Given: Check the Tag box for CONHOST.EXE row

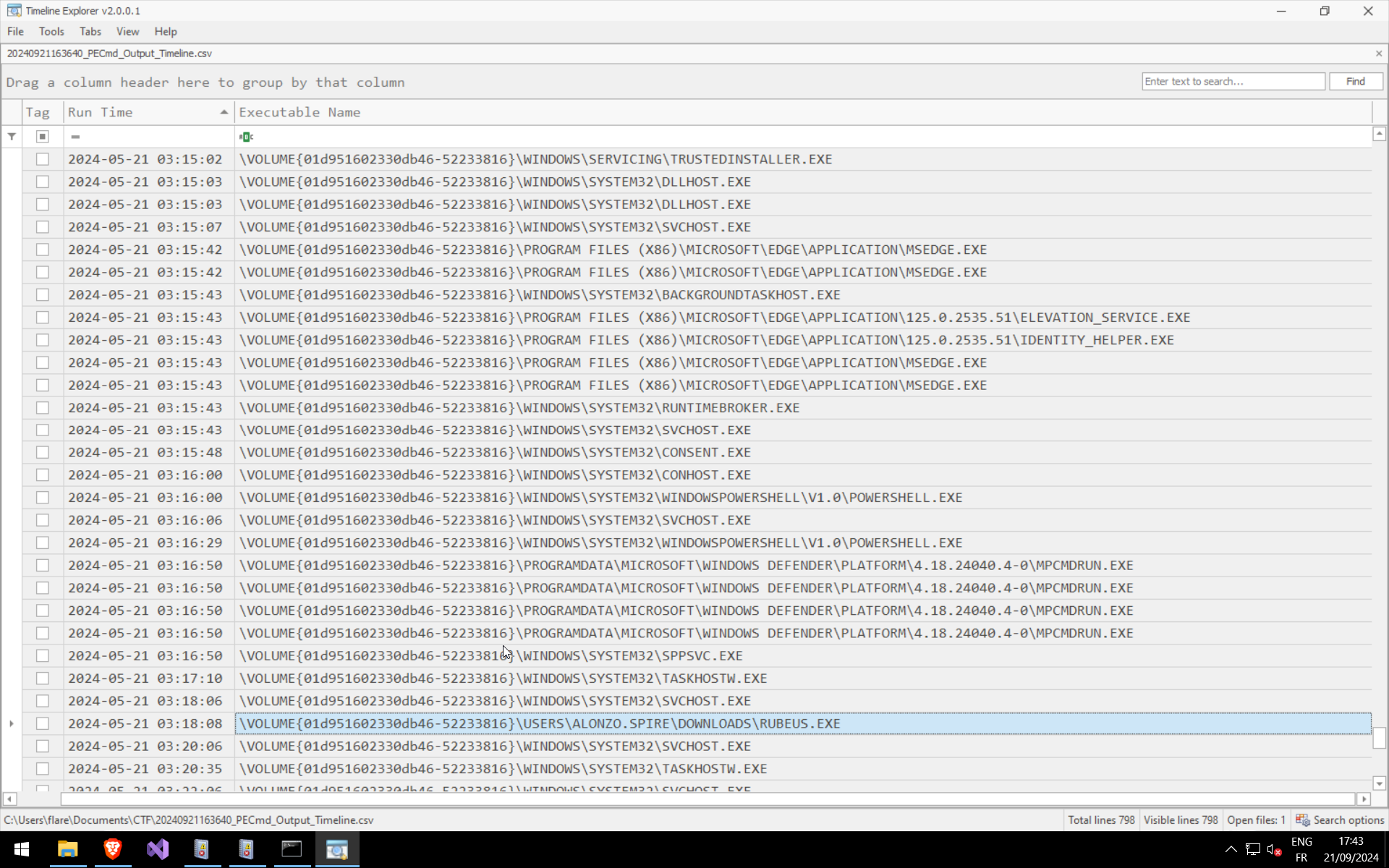Looking at the screenshot, I should point(43,475).
